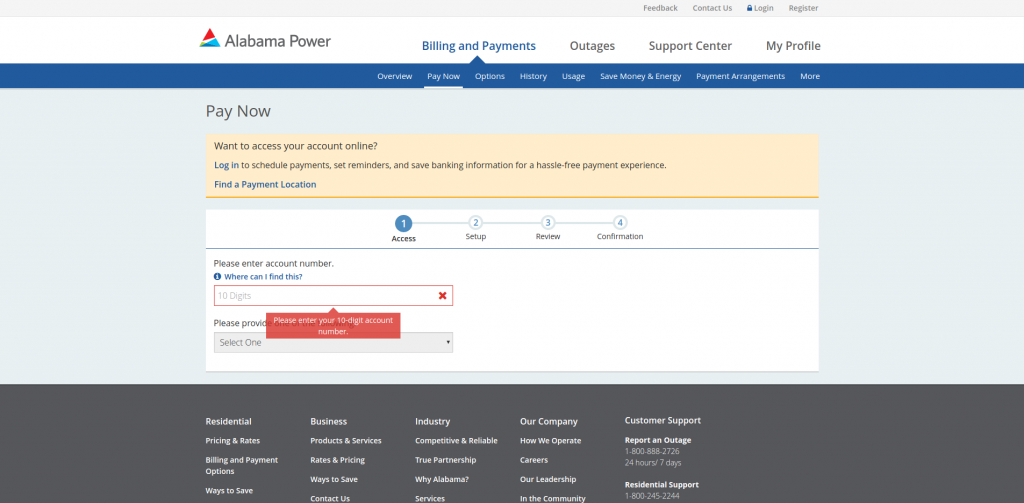Click the Contact Us link in the top bar
Viewport: 1024px width, 503px height.
712,8
